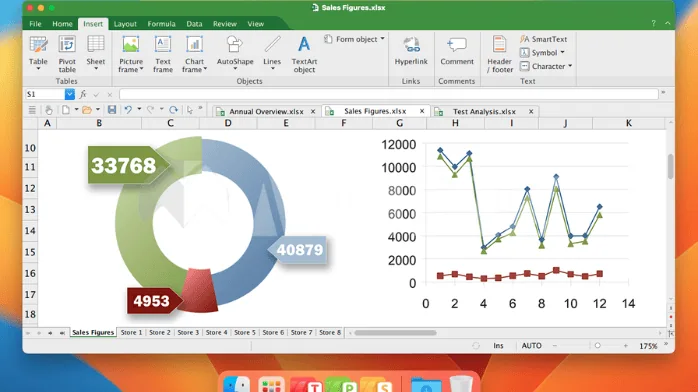The height and width of the screenshot is (392, 698).
Task: Expand undo history dropdown arrow
Action: click(139, 109)
